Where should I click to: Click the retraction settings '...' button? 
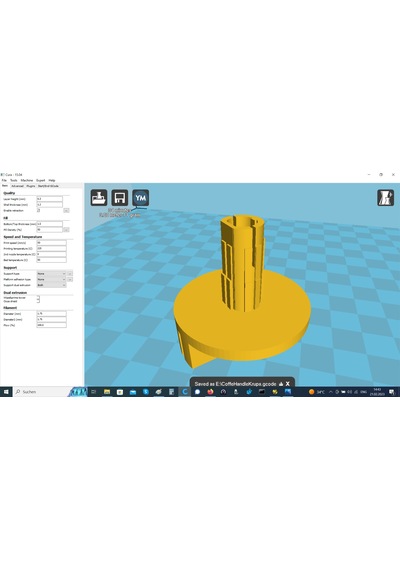(x=66, y=210)
